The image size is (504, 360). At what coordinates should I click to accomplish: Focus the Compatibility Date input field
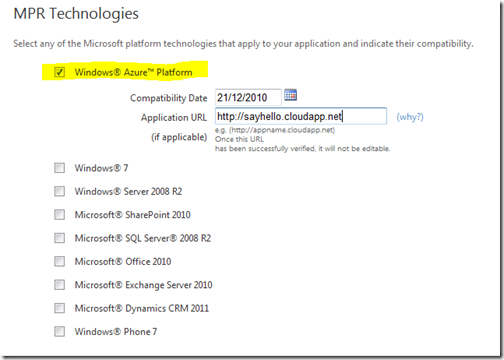[x=248, y=97]
